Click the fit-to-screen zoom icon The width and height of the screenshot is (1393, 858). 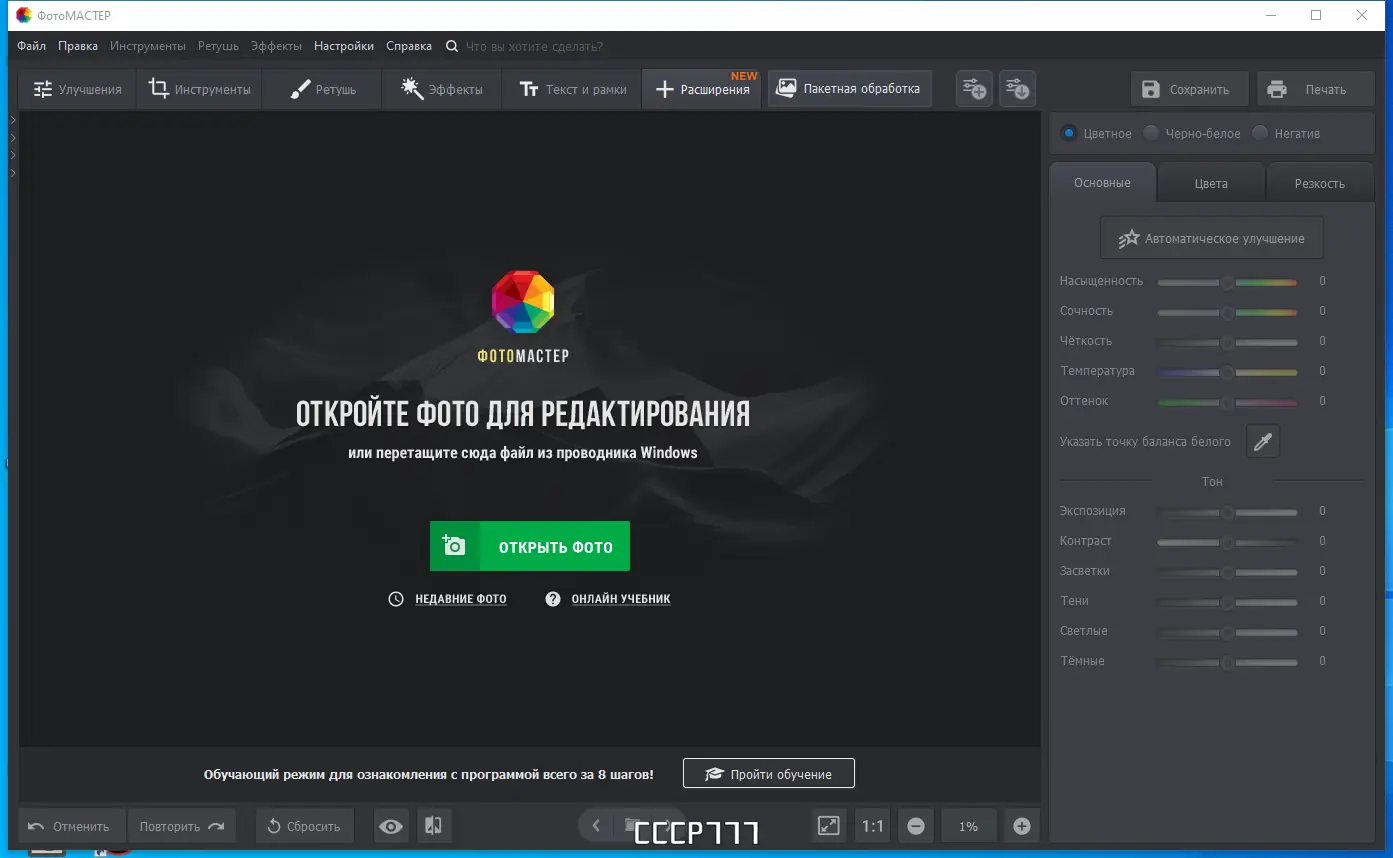pyautogui.click(x=828, y=825)
